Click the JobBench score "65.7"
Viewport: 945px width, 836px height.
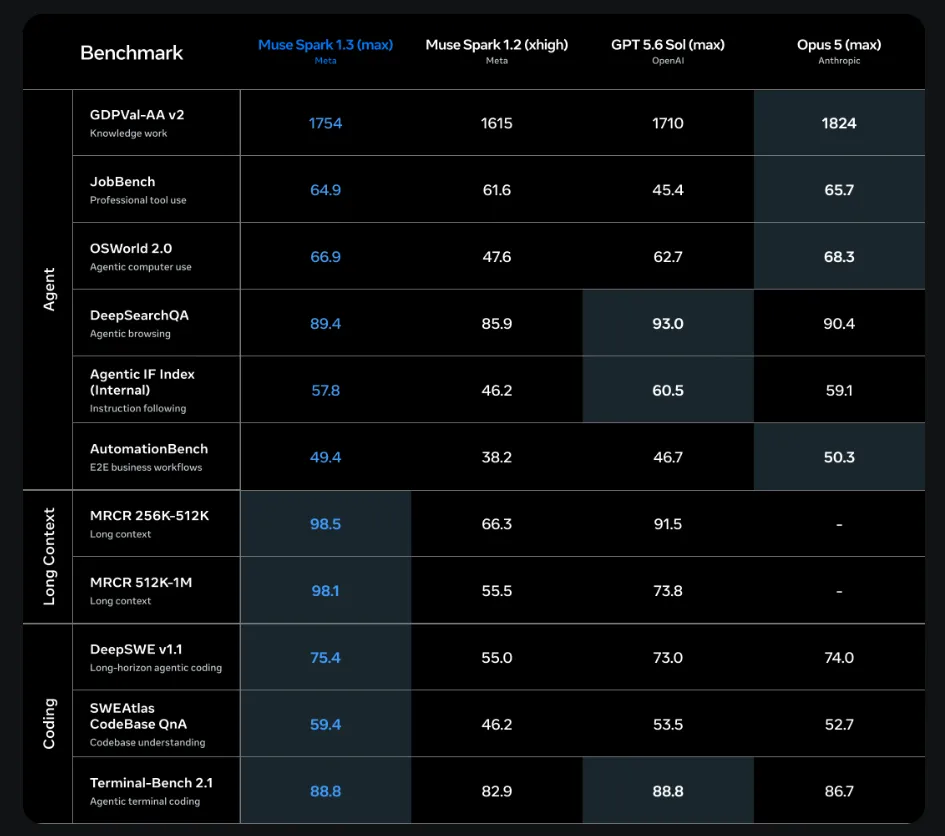[839, 190]
